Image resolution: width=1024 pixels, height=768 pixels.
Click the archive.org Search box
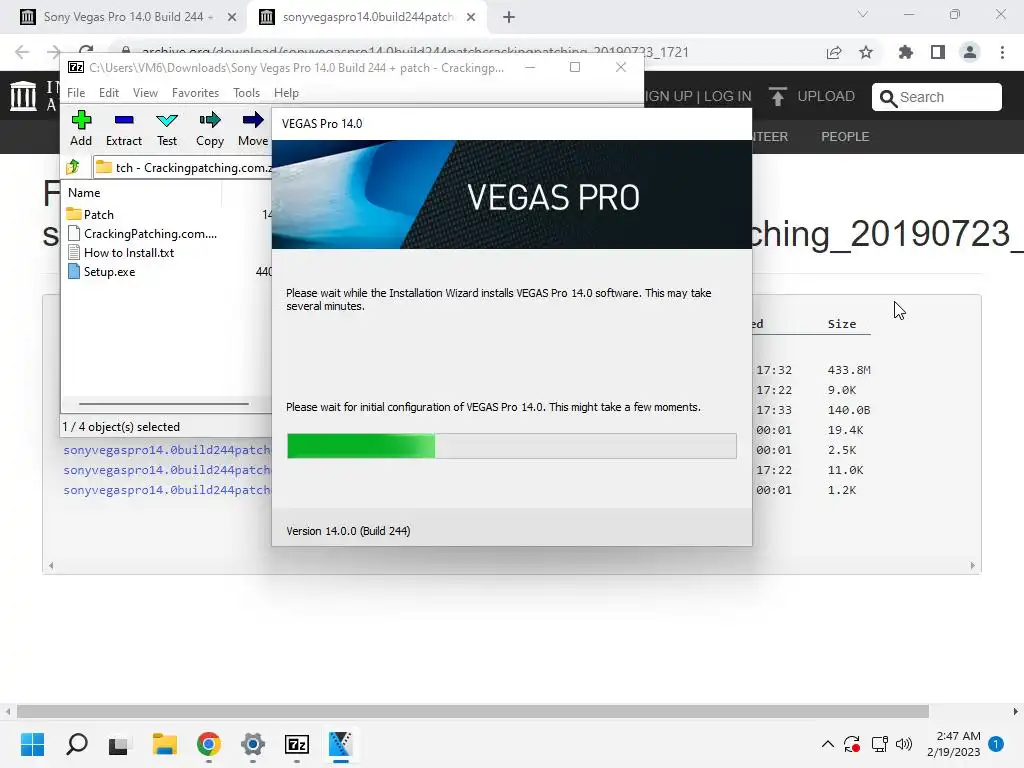(x=936, y=97)
